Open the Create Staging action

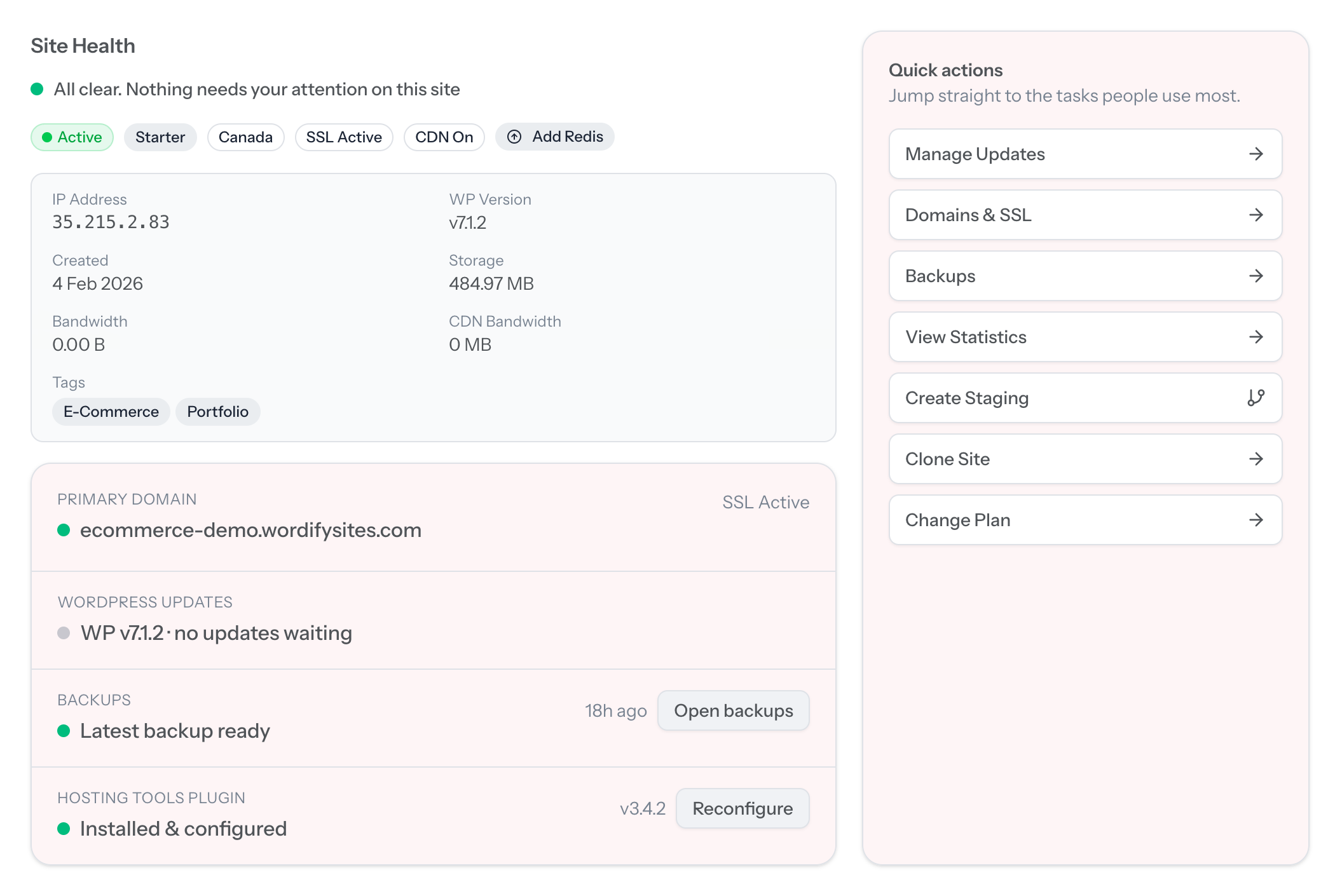coord(1085,398)
